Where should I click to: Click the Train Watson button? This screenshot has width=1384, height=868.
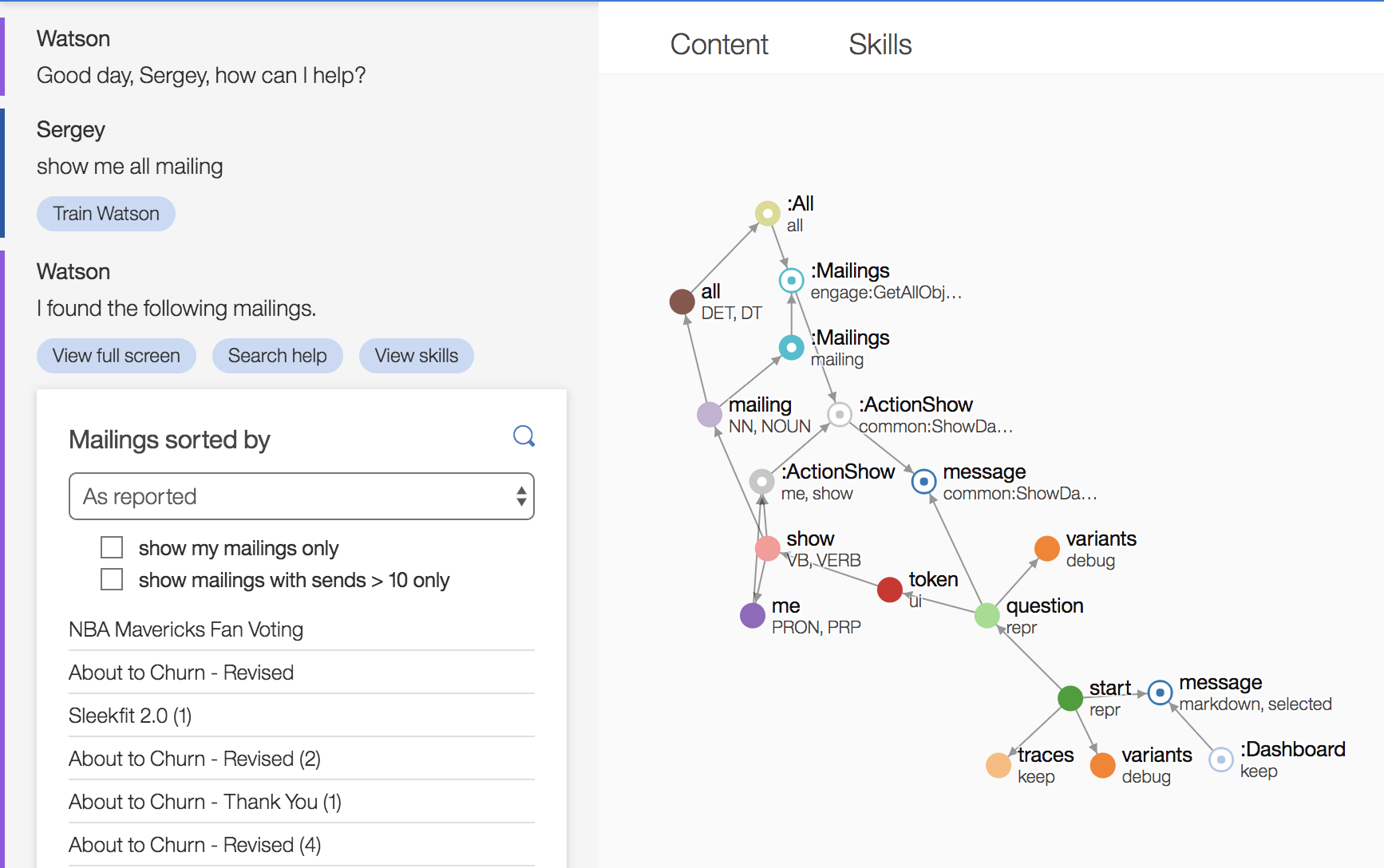(106, 214)
